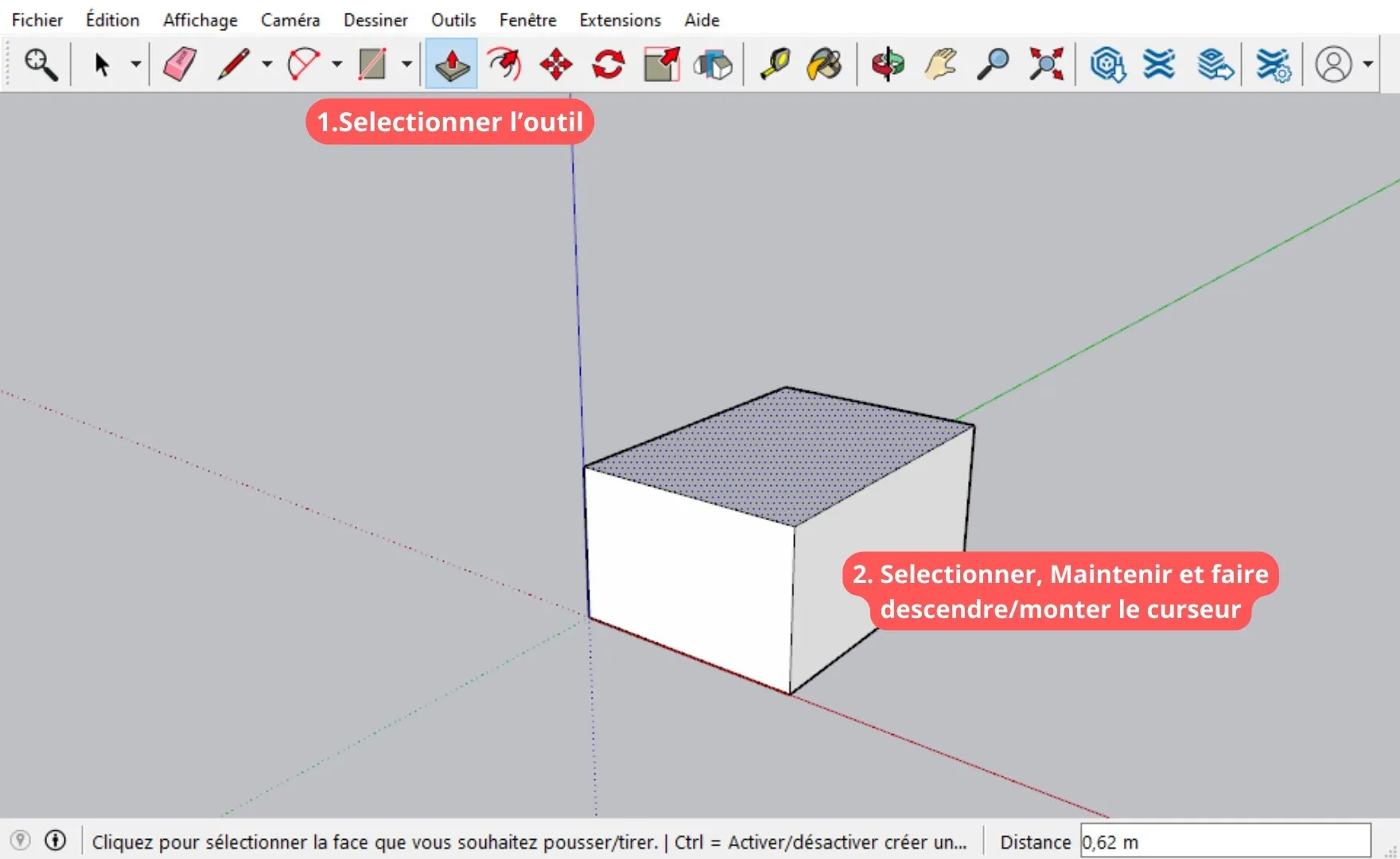
Task: Open the account dropdown arrow
Action: (1368, 64)
